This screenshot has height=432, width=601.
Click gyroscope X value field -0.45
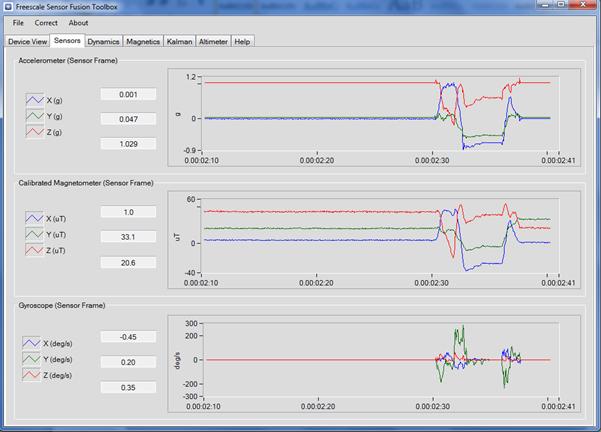[x=128, y=337]
